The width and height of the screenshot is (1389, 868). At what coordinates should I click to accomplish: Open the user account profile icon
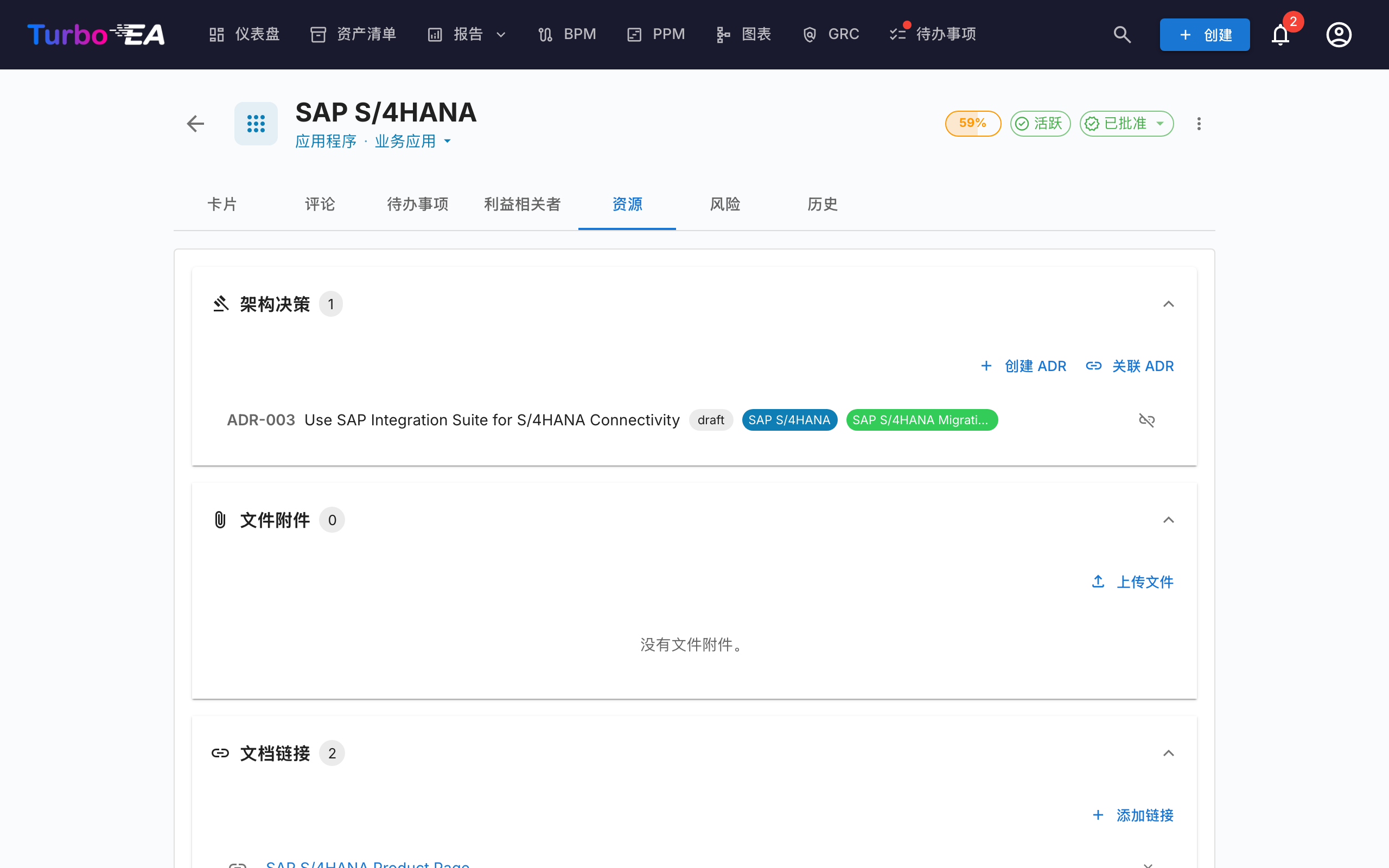[x=1339, y=34]
